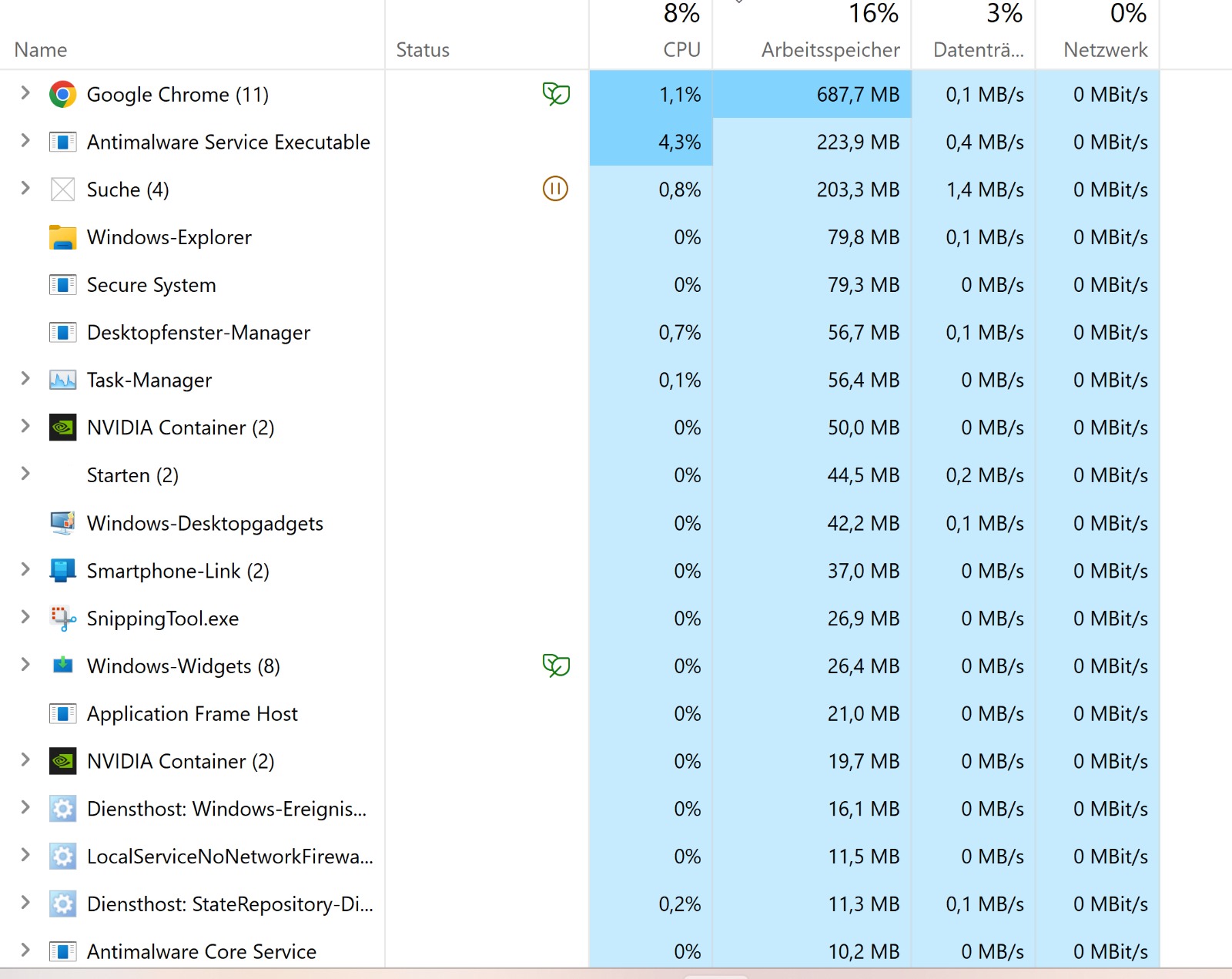
Task: Click the LocalServiceNoNetworkFirewall gear icon
Action: 62,857
